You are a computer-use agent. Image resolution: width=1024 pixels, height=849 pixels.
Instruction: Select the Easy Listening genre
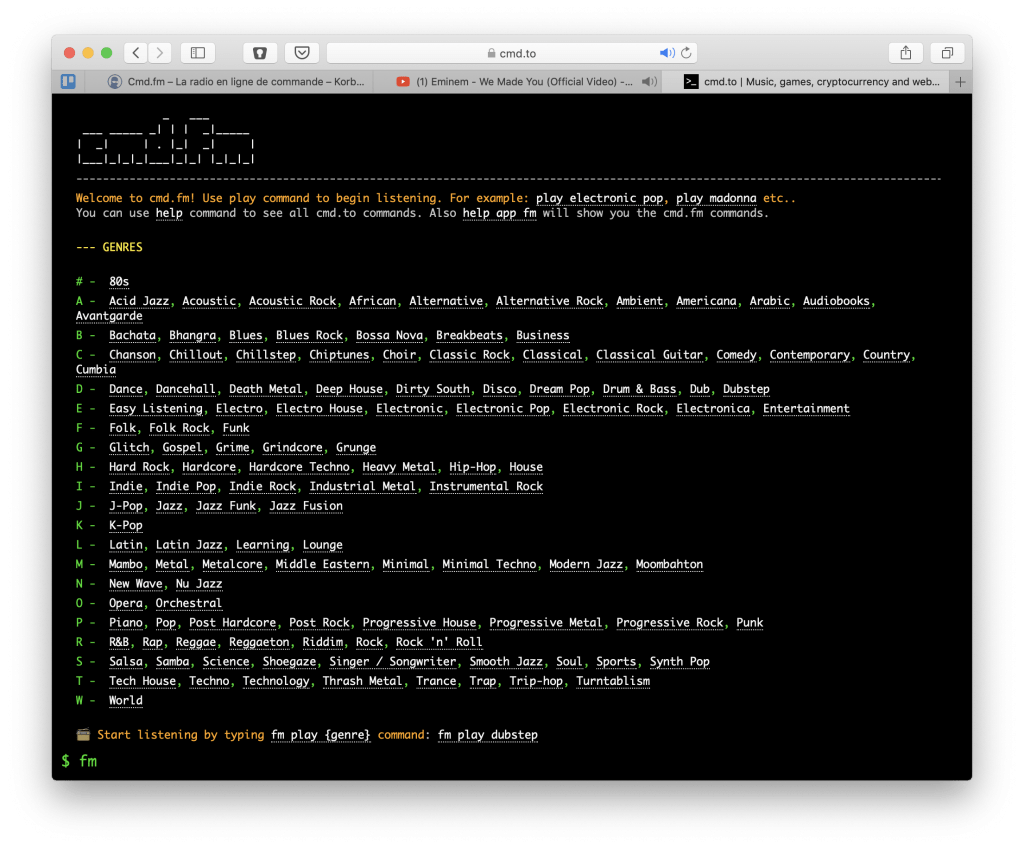155,409
